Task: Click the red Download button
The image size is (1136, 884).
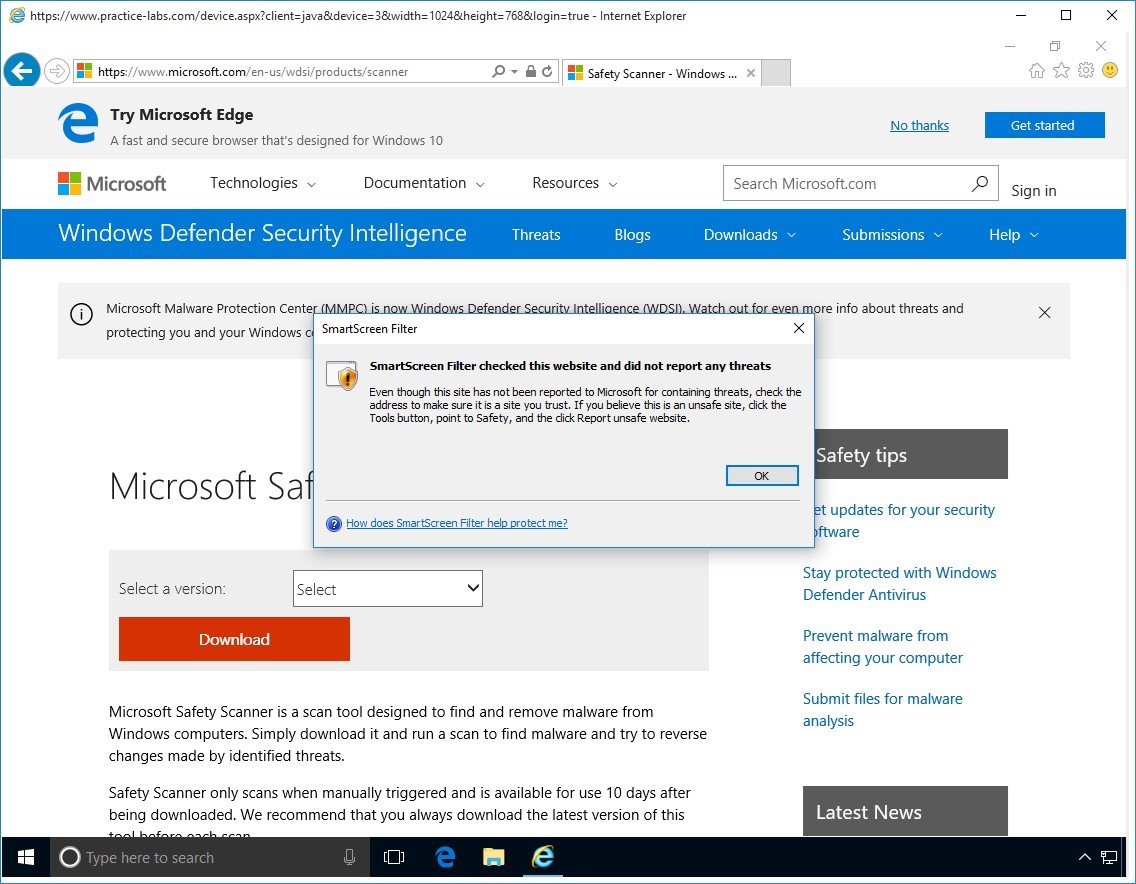Action: click(x=234, y=639)
